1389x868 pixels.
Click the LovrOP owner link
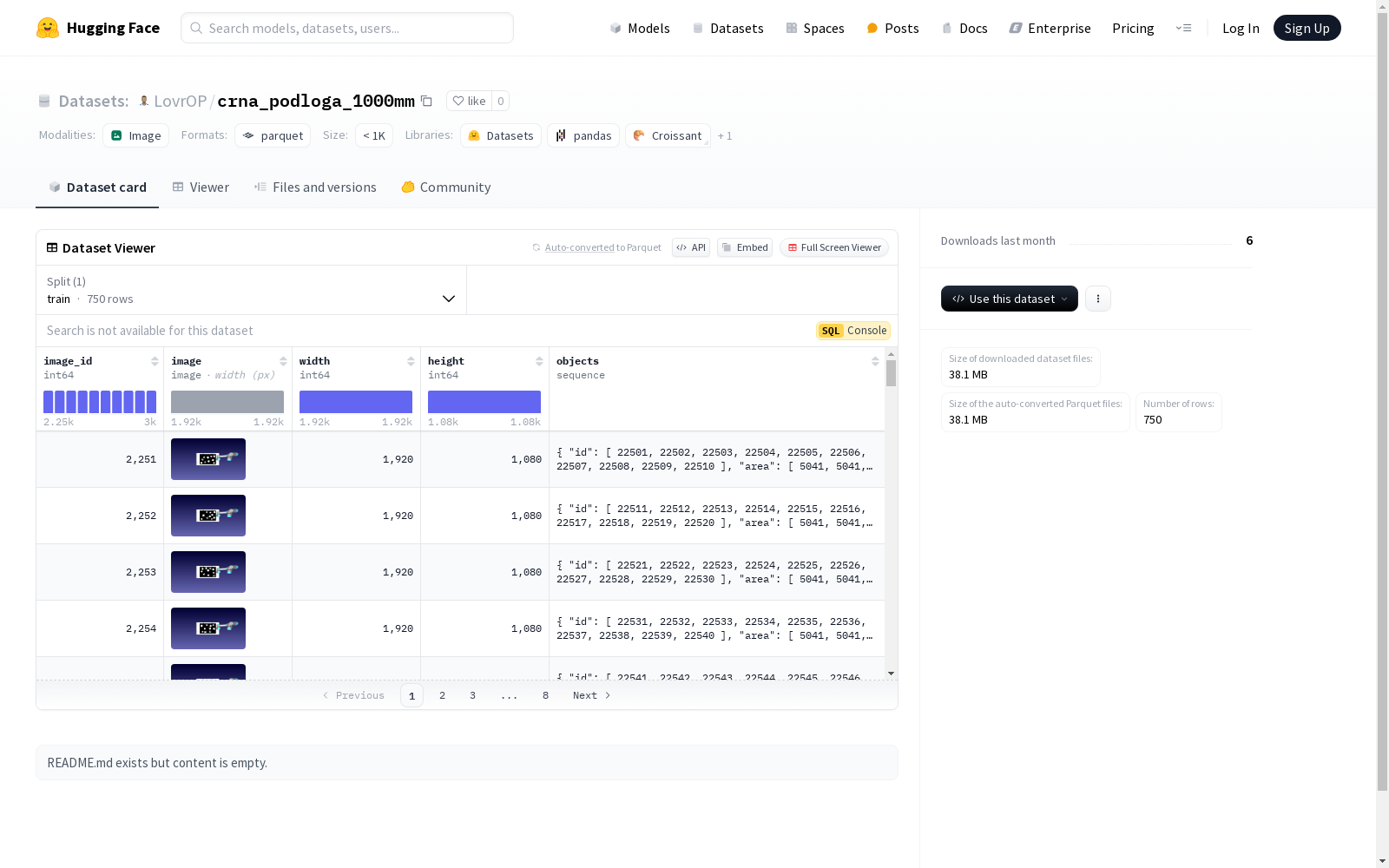pyautogui.click(x=180, y=101)
